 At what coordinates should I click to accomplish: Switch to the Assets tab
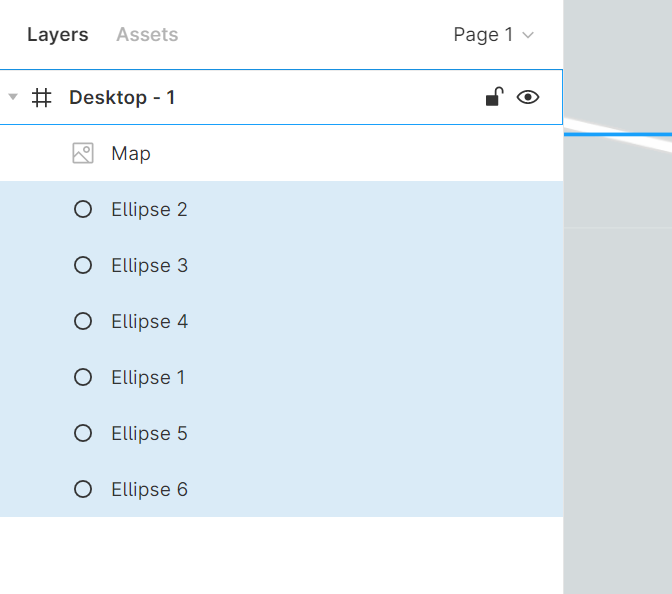coord(147,34)
